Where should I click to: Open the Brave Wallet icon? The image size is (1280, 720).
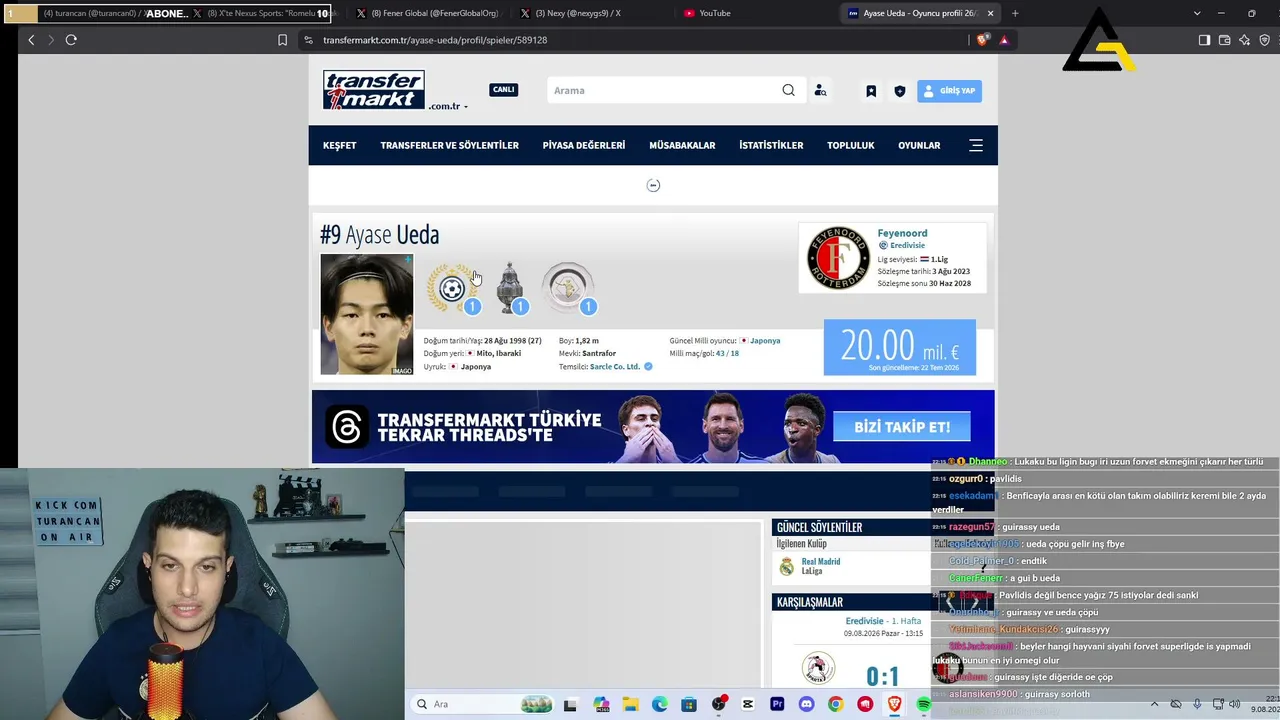[x=1224, y=40]
